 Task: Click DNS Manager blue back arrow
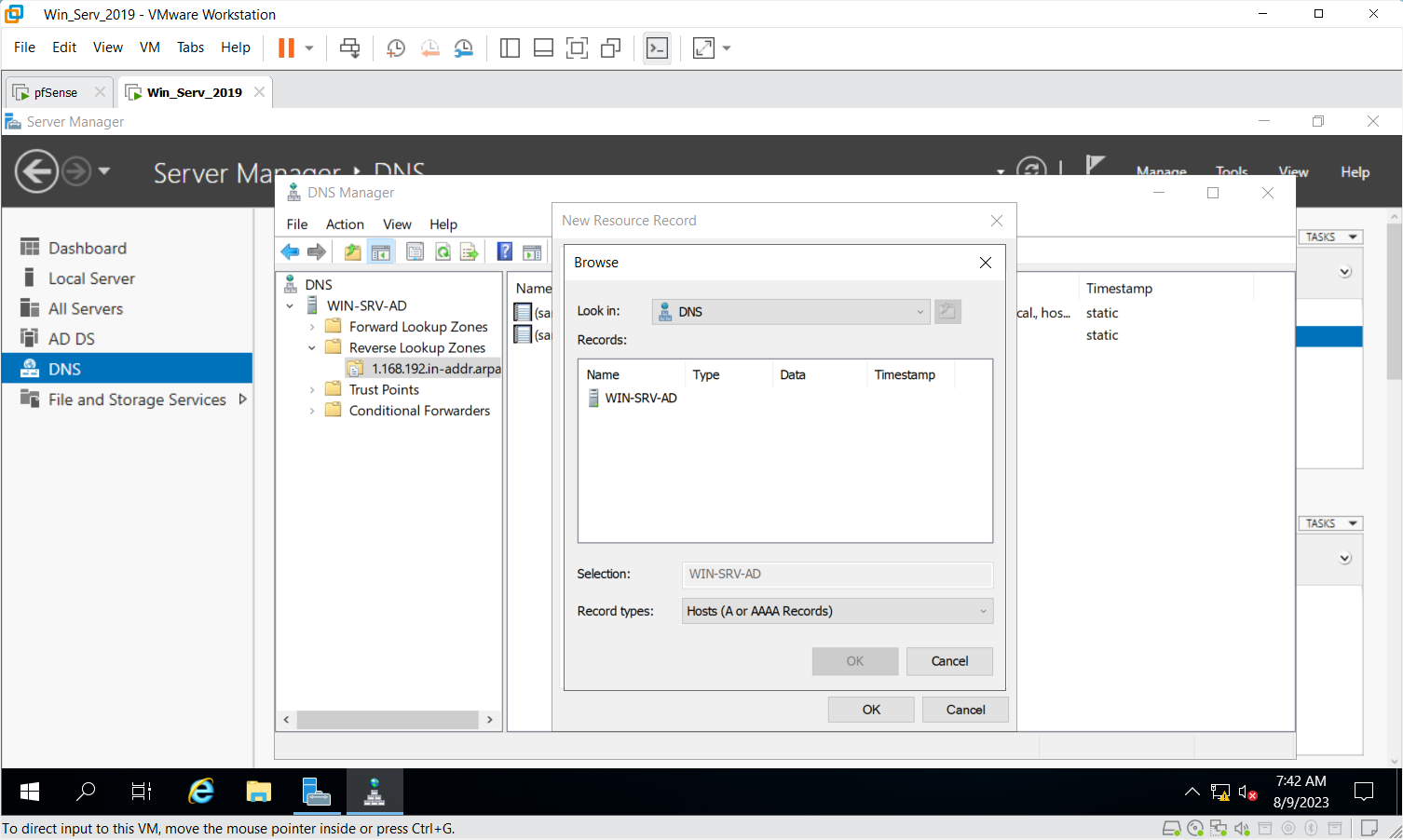pyautogui.click(x=290, y=251)
